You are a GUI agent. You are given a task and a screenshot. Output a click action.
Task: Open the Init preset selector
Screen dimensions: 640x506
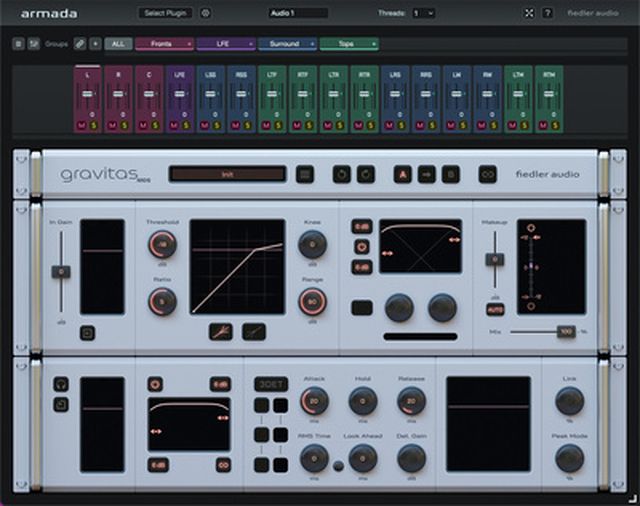227,174
